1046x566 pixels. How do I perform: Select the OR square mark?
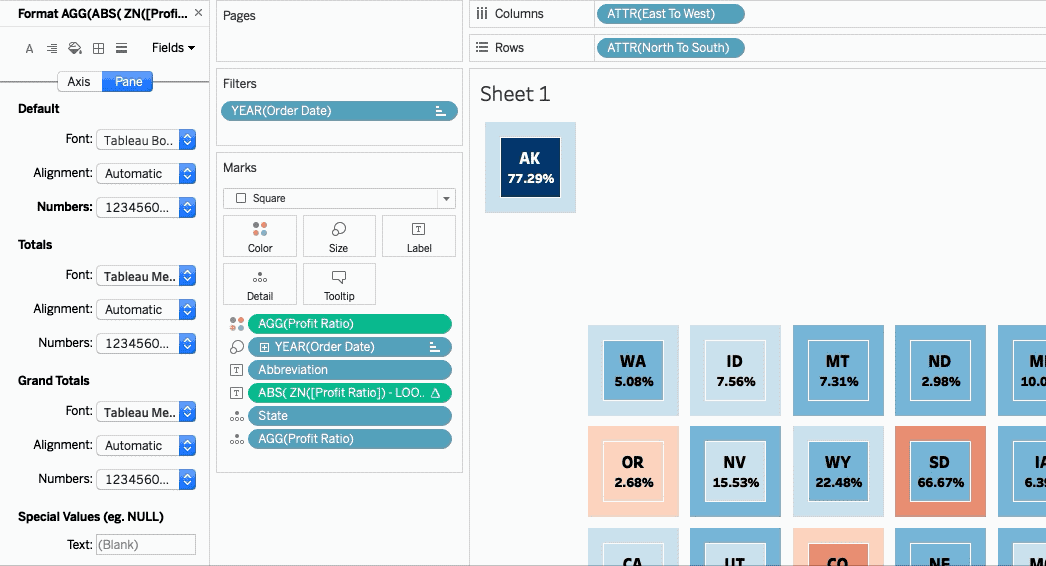click(633, 472)
